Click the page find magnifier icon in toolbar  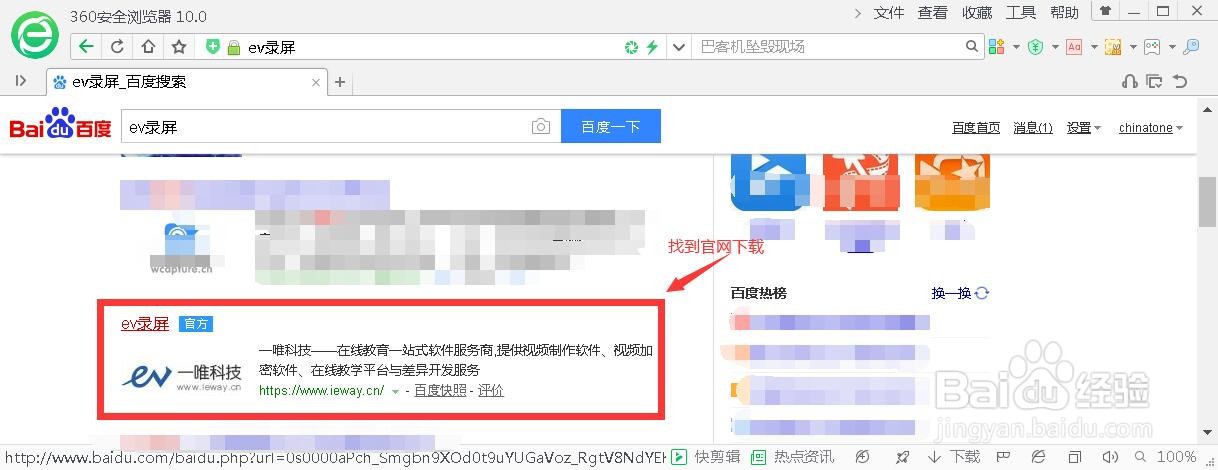[x=1191, y=46]
